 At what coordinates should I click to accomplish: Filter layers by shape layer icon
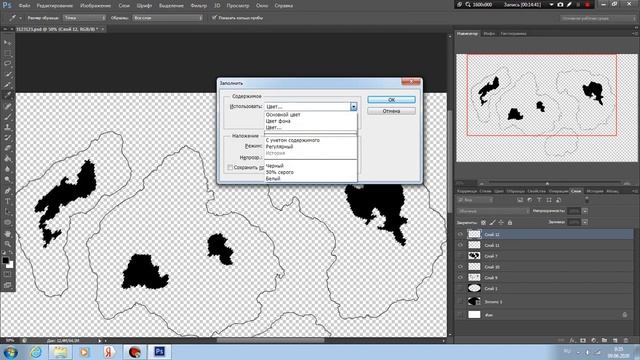(x=549, y=200)
